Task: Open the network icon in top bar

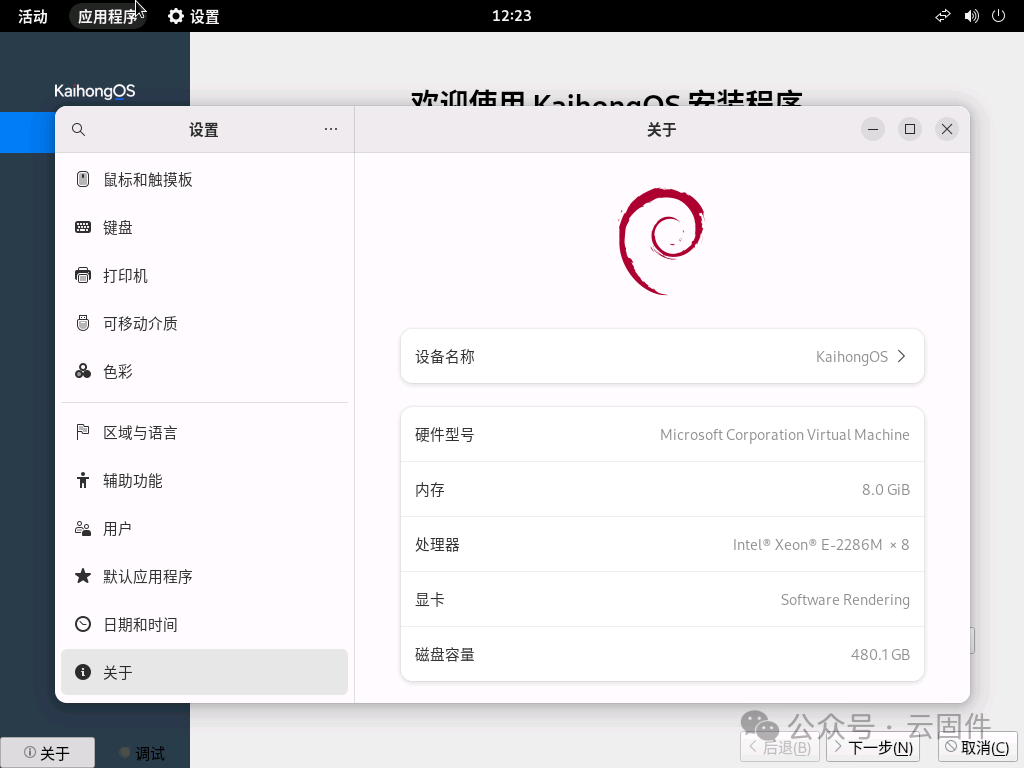Action: pos(943,16)
